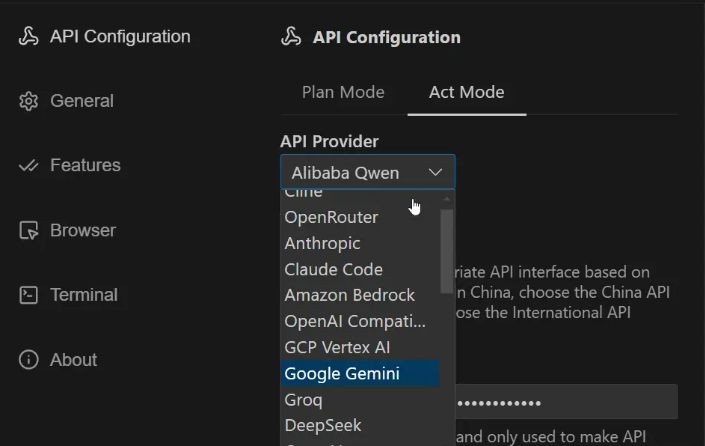Click the Terminal prompt icon
This screenshot has height=446, width=705.
click(28, 295)
